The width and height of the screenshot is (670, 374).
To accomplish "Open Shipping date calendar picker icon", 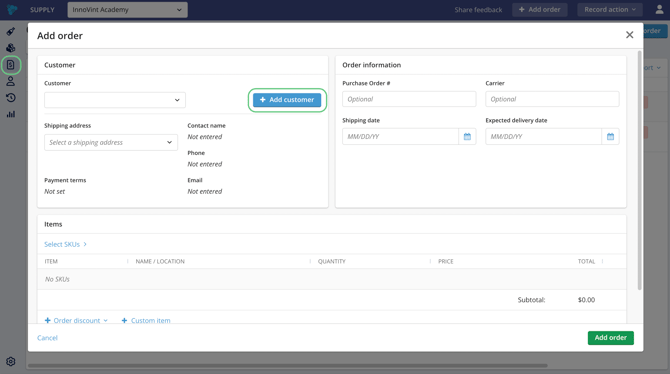I will tap(467, 137).
